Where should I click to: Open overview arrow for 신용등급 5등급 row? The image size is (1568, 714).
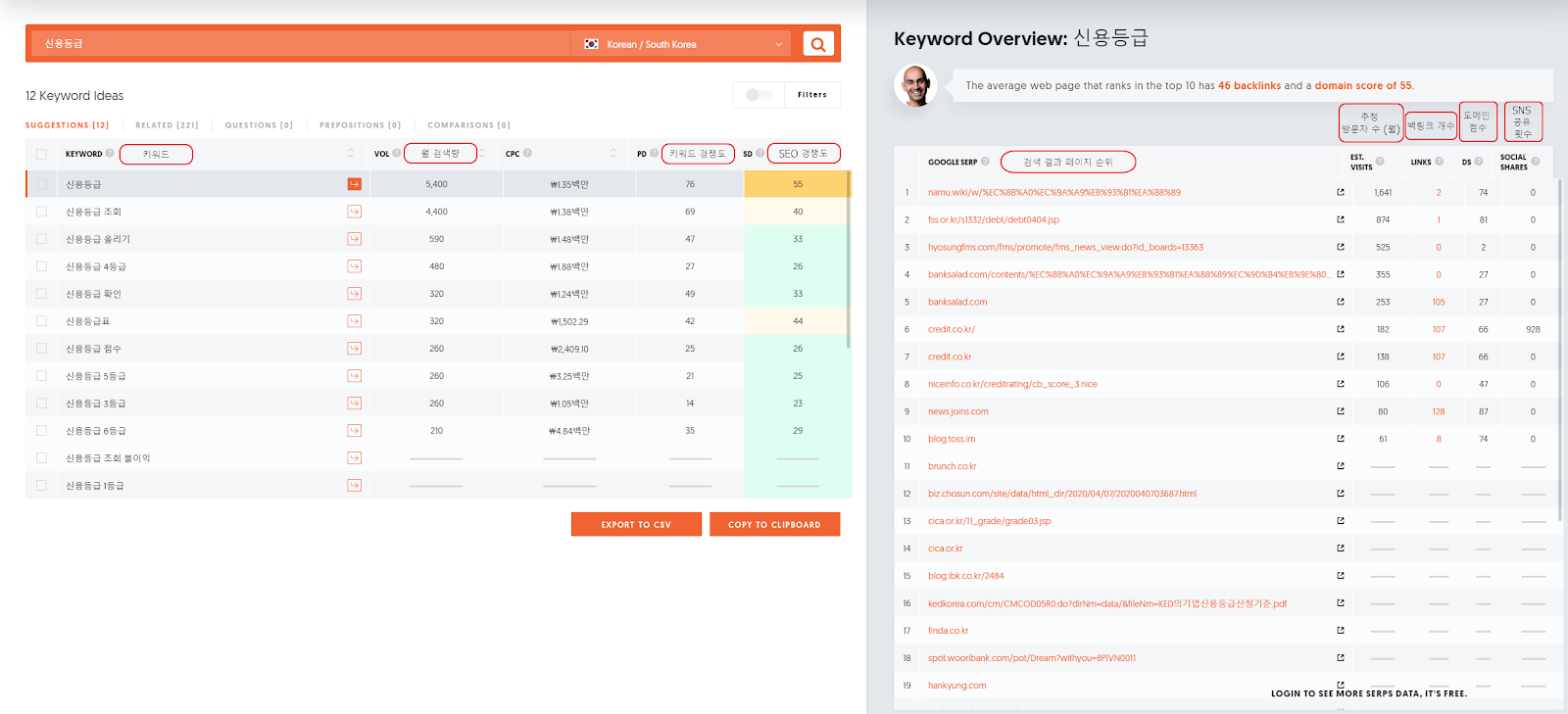pyautogui.click(x=354, y=376)
